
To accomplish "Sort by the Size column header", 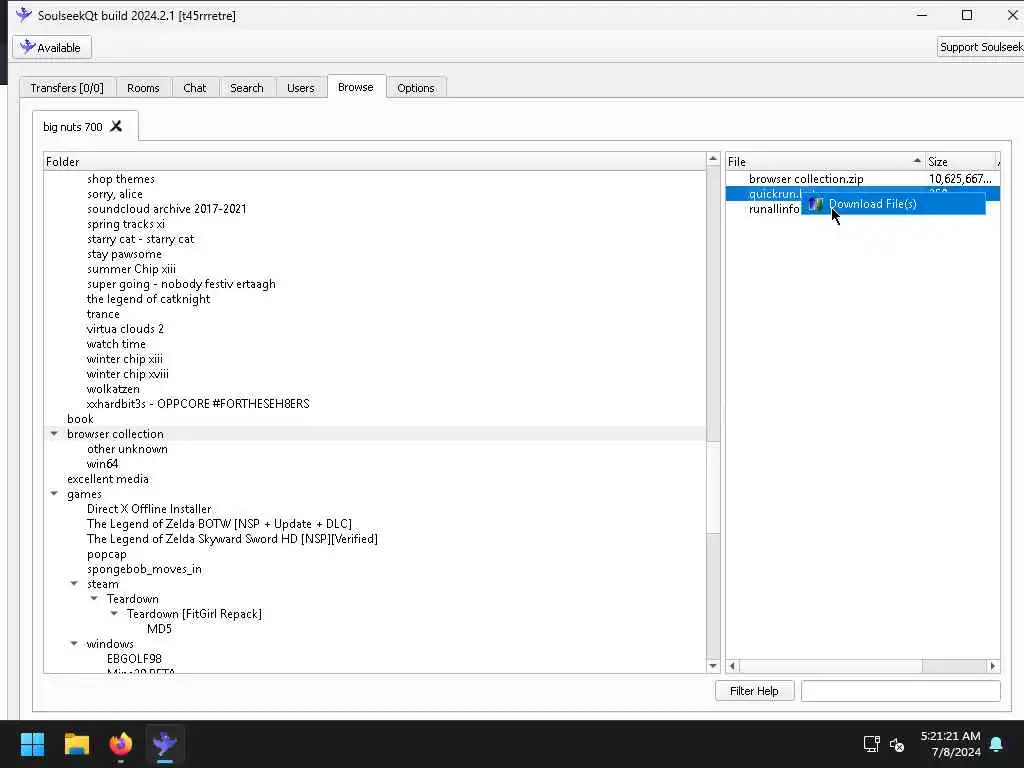I will [x=961, y=161].
